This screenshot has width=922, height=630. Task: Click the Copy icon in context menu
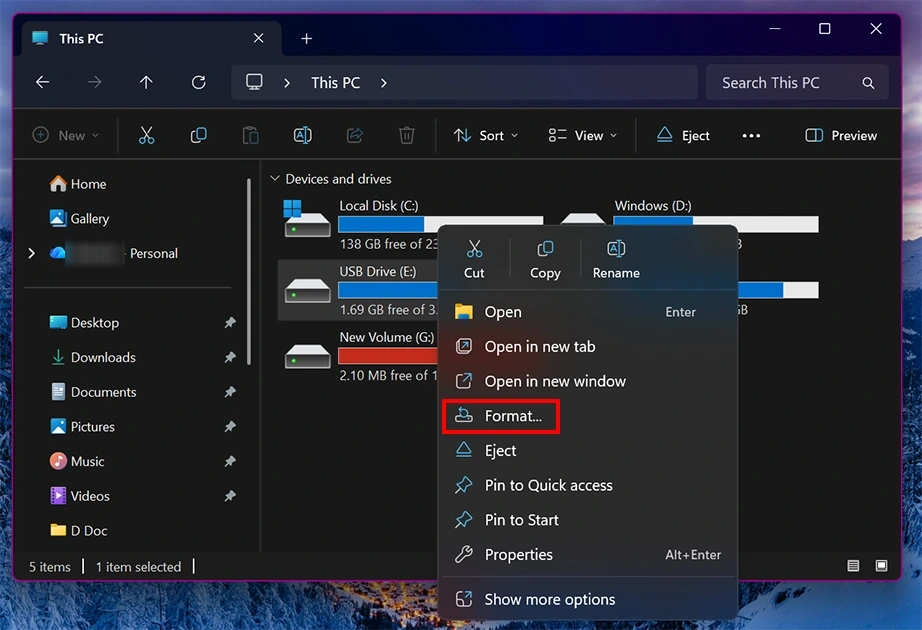(545, 249)
